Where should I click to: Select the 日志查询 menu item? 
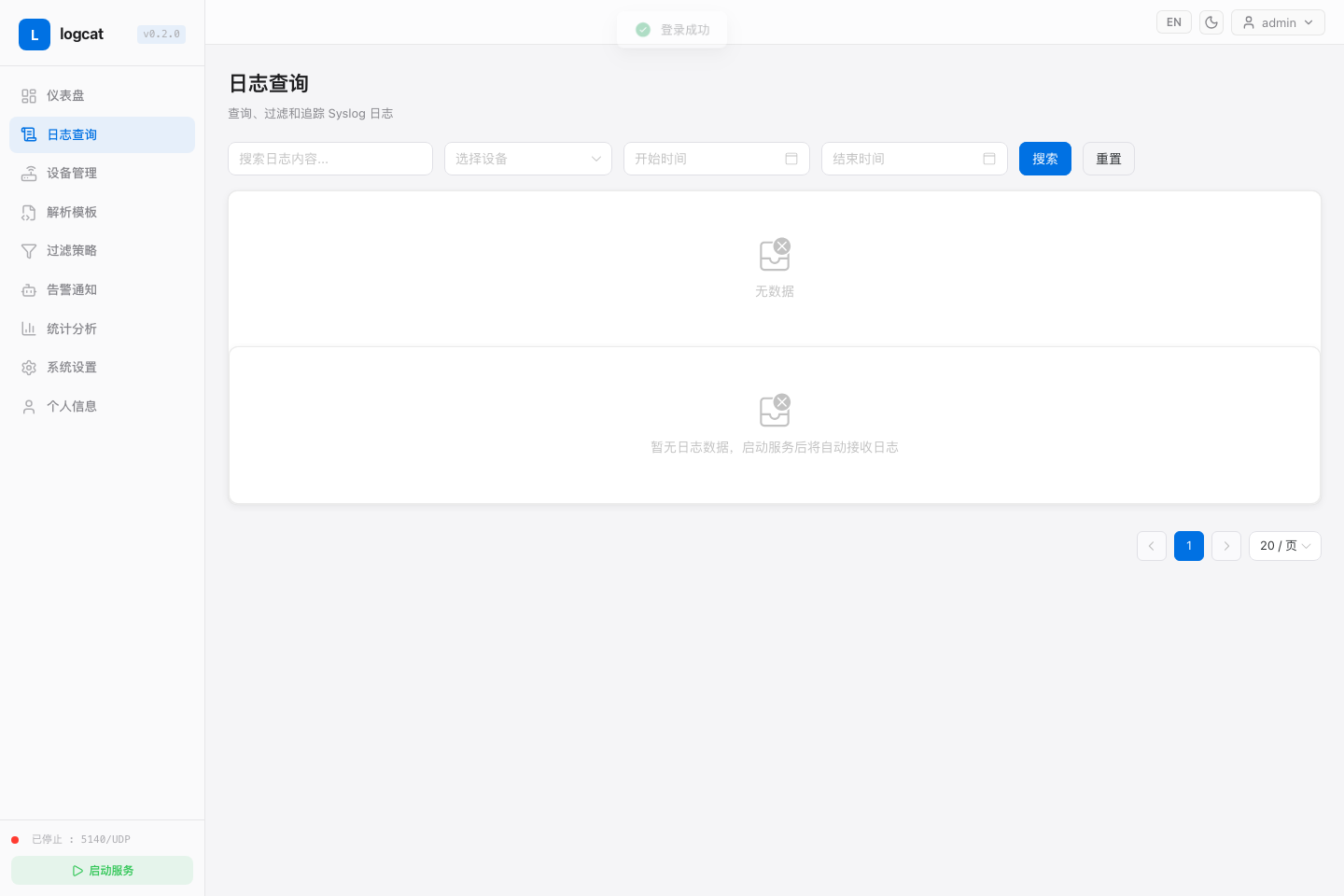tap(102, 134)
